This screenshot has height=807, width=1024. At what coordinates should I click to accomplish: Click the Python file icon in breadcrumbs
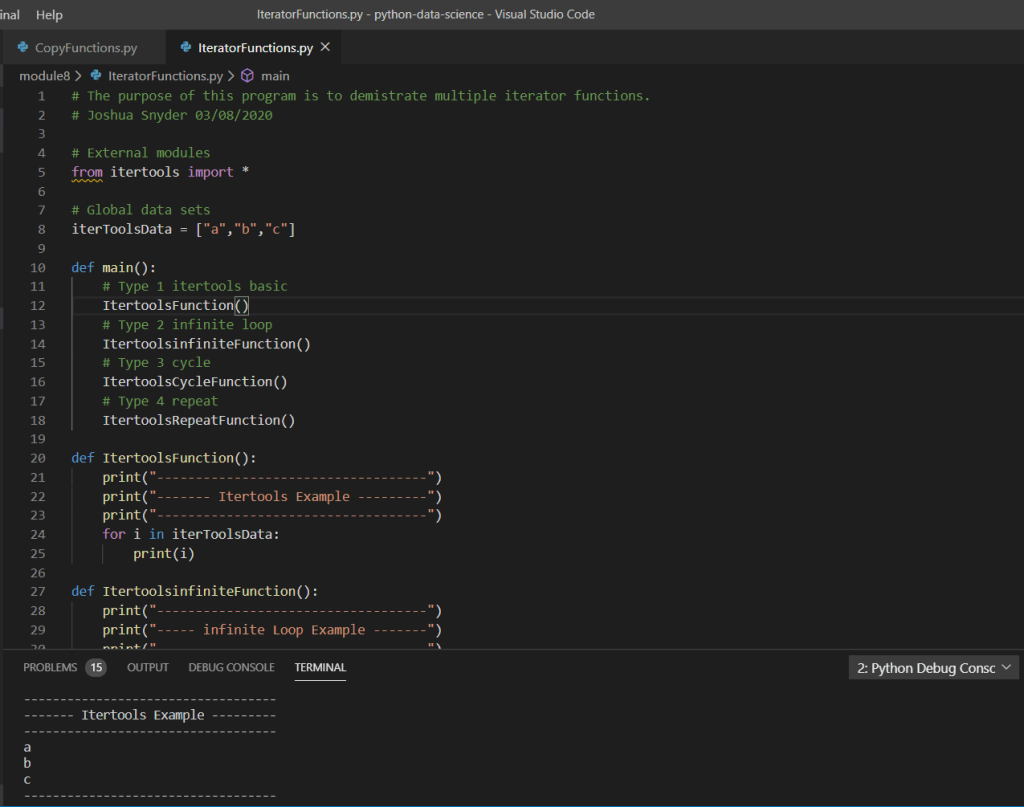(x=97, y=76)
